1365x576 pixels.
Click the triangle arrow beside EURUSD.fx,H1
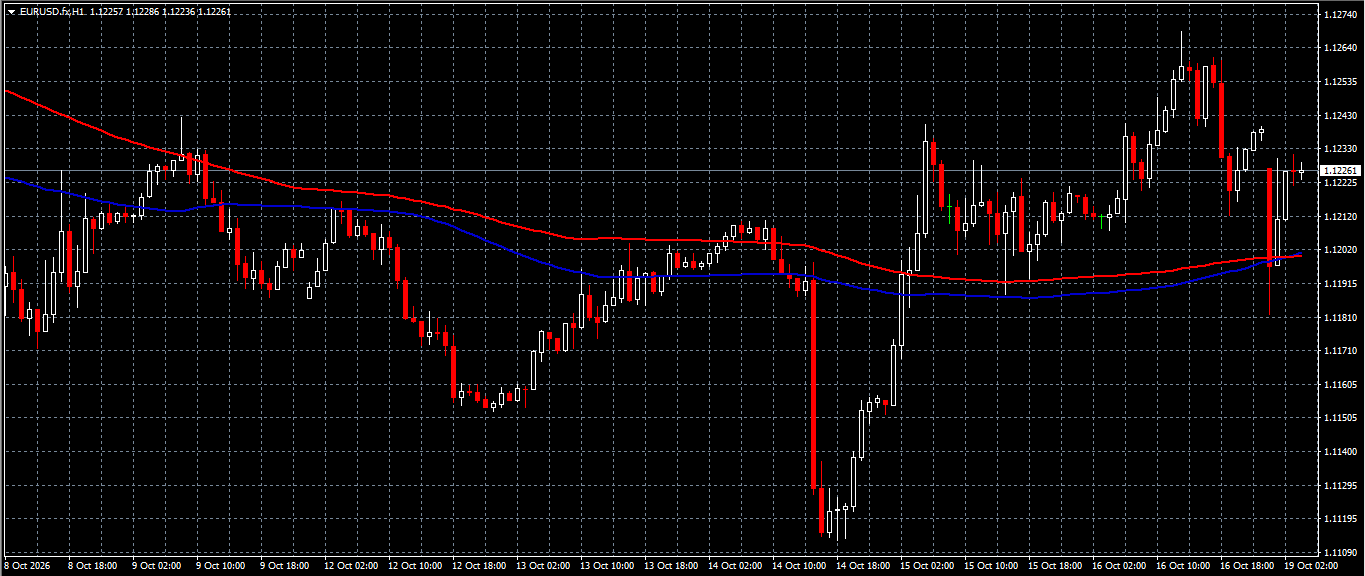coord(11,10)
